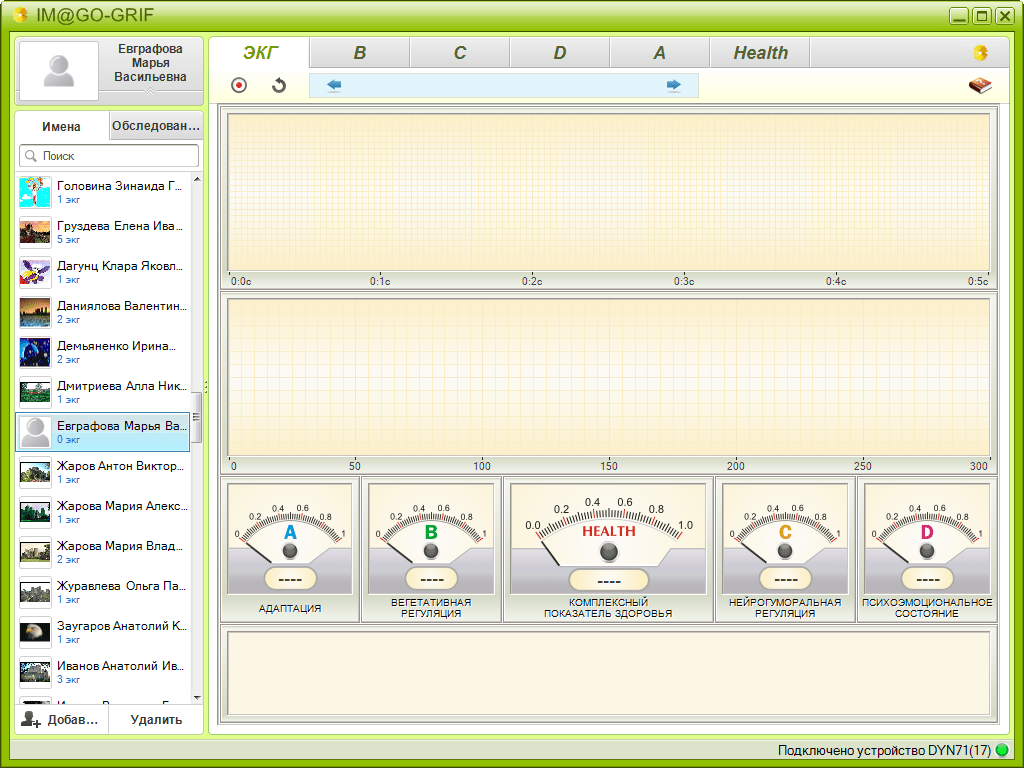Click the reset circular arrow icon
Image resolution: width=1024 pixels, height=768 pixels.
279,85
